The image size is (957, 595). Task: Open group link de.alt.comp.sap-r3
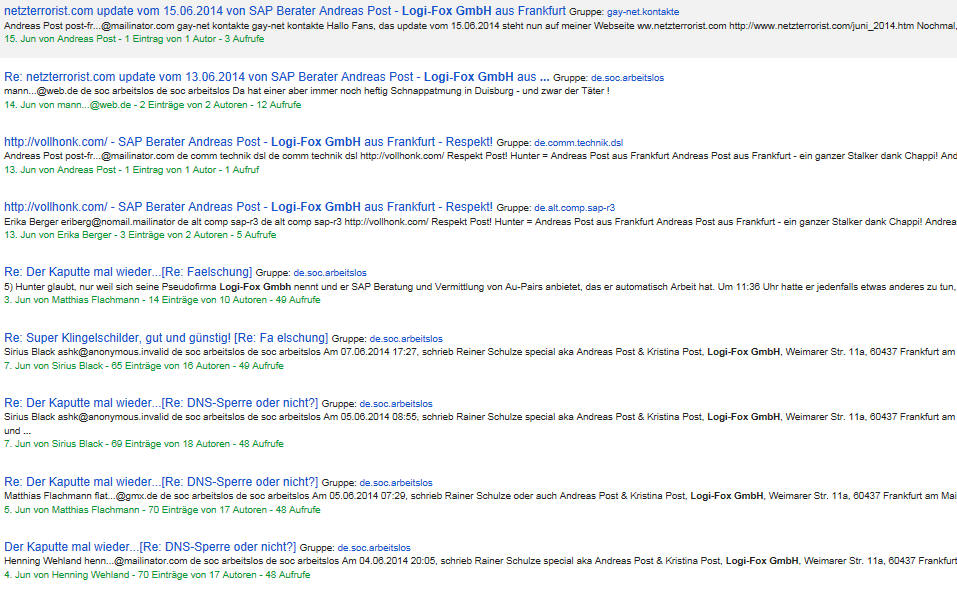point(574,207)
